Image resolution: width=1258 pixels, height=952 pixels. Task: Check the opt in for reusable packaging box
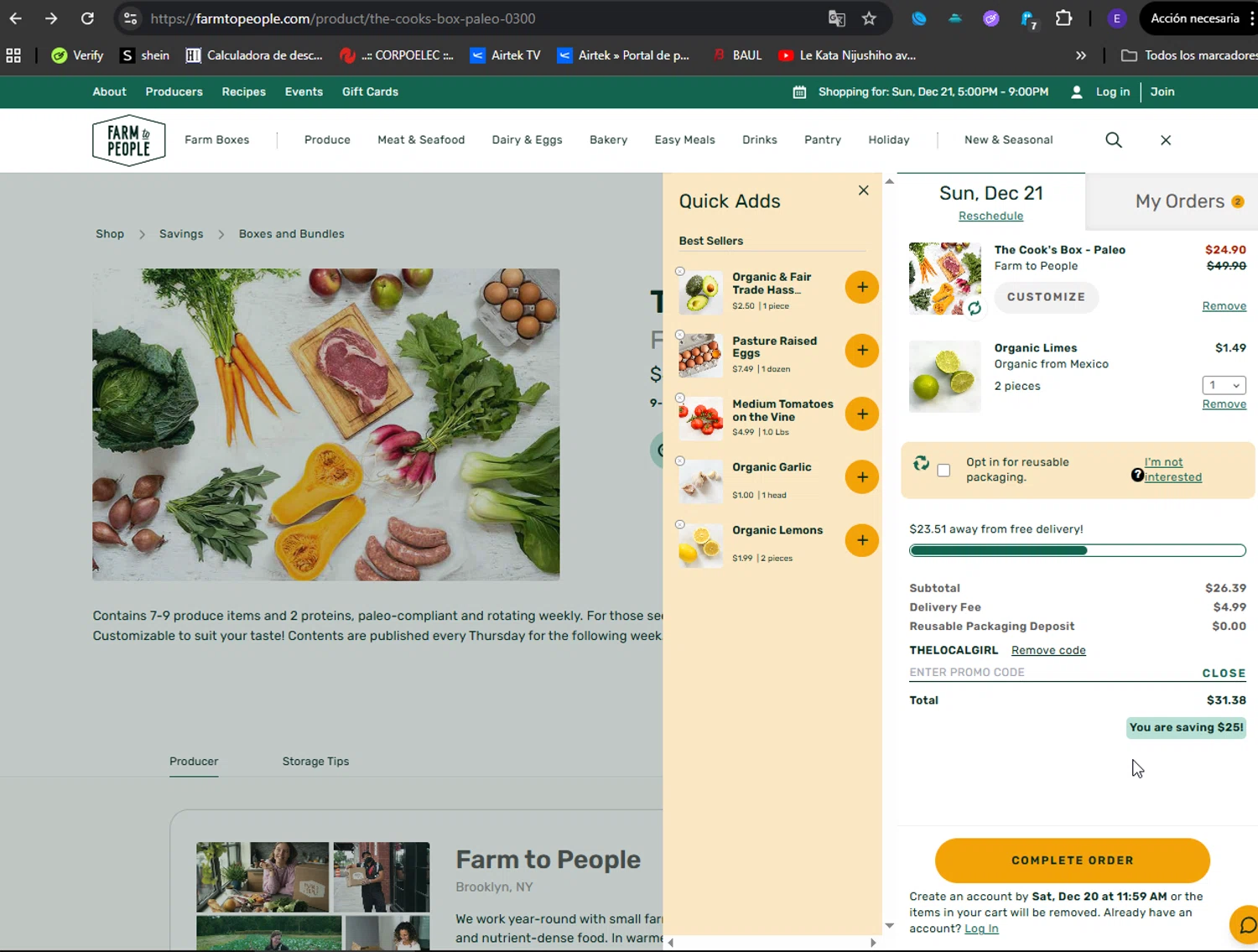(x=943, y=471)
